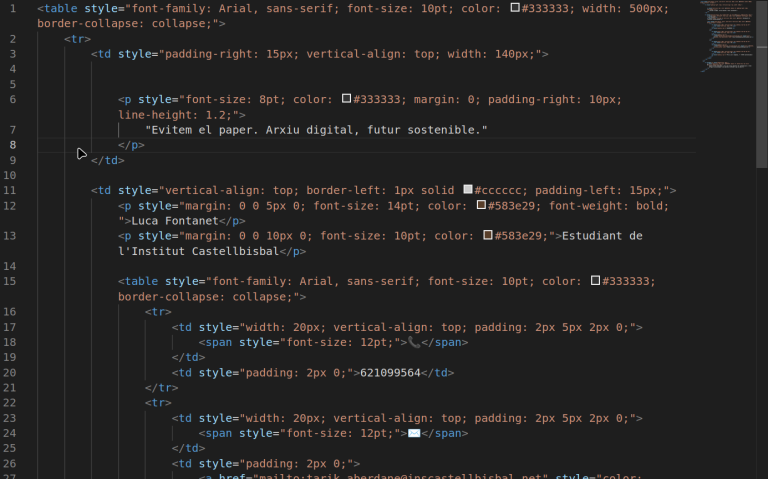Select the #333333 swatch on line 15

[x=596, y=281]
